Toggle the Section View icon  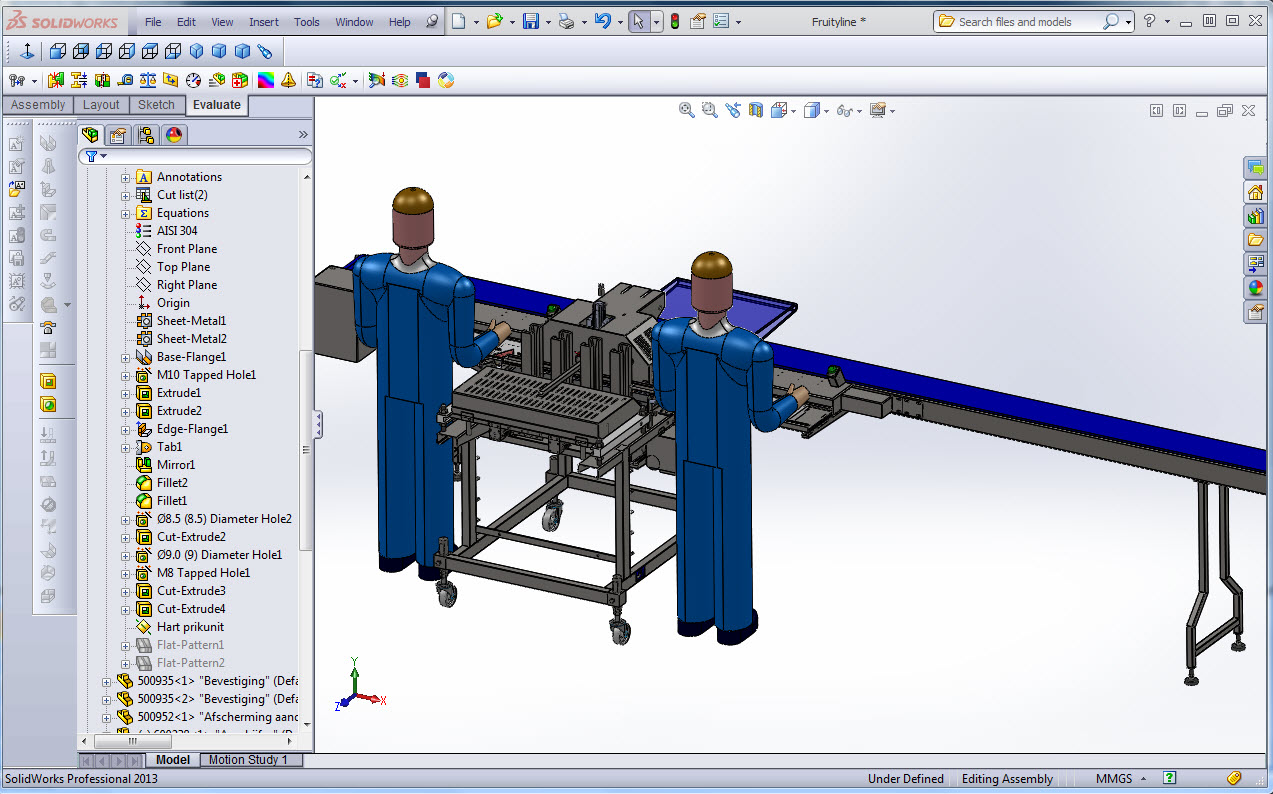[756, 110]
